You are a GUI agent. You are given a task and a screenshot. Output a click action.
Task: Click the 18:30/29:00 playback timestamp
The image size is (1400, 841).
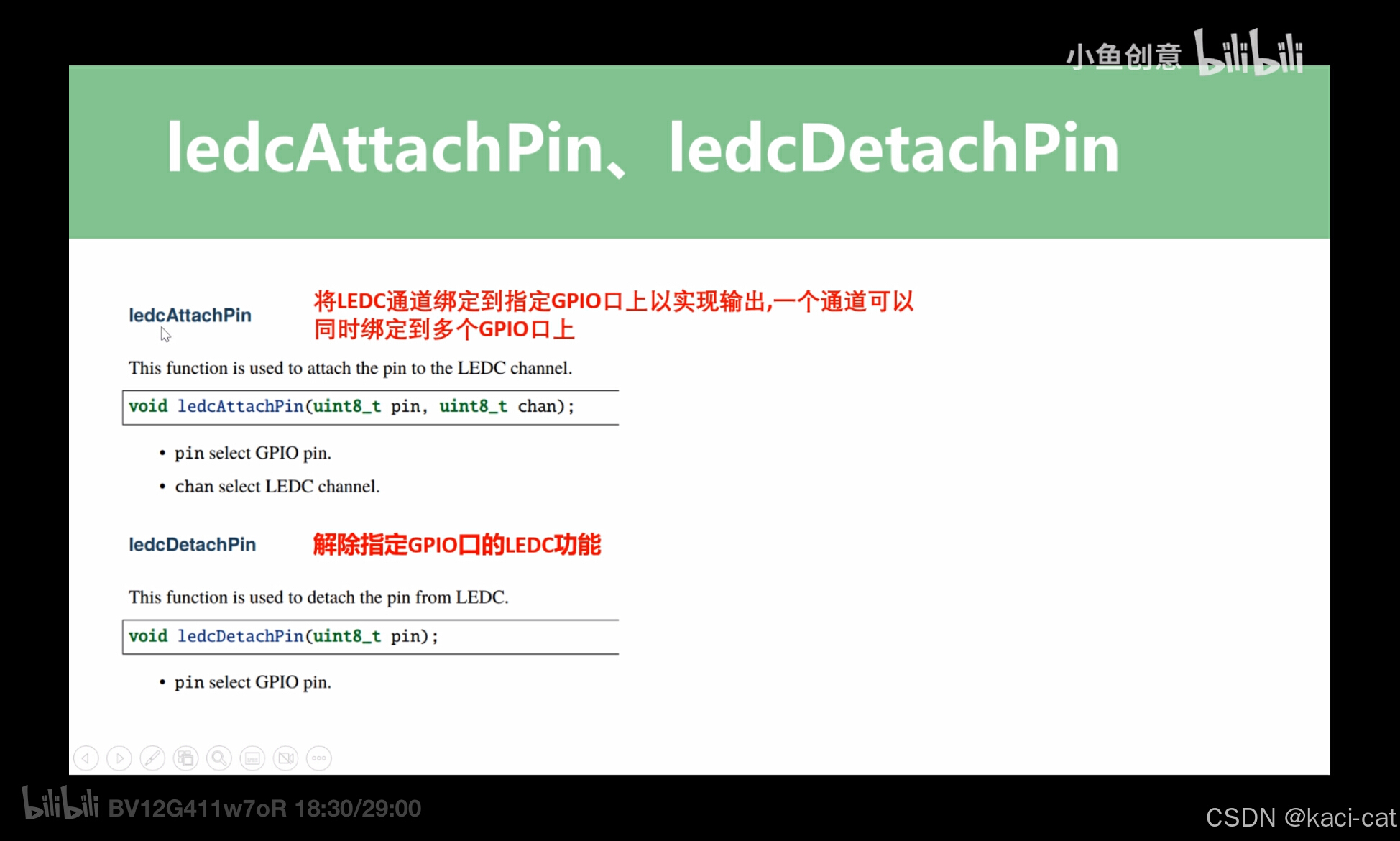(357, 808)
